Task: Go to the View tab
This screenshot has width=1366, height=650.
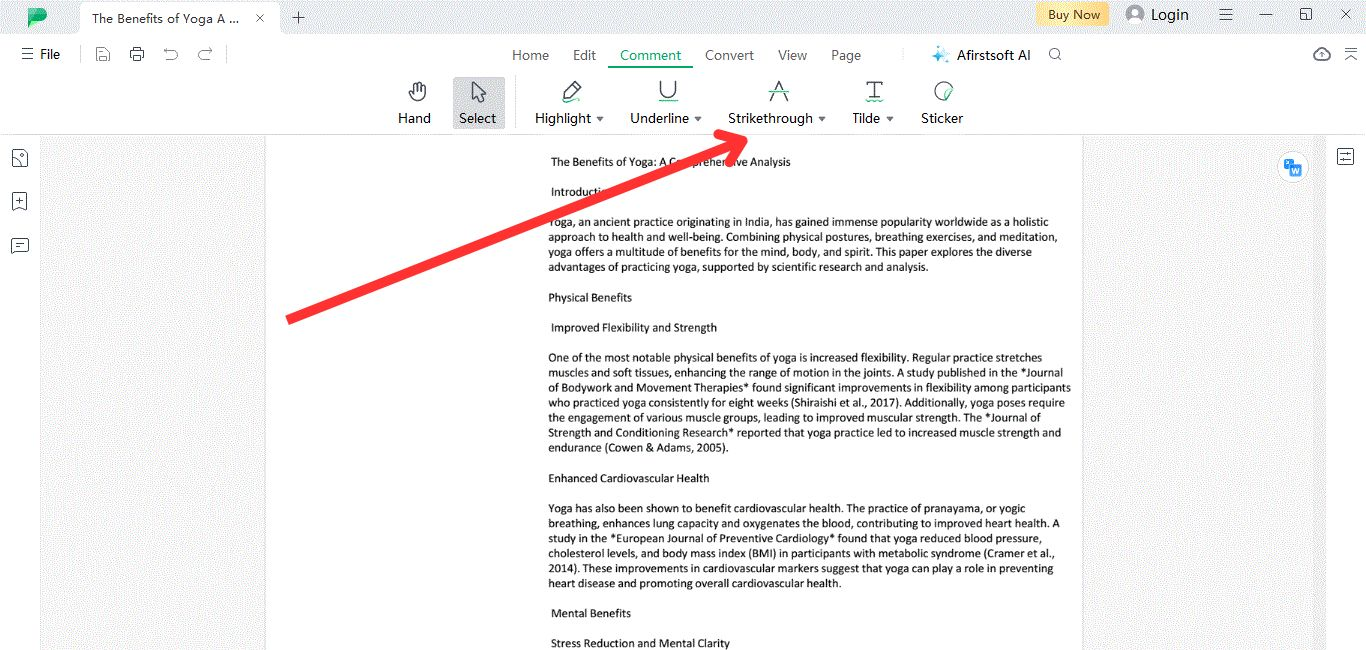Action: click(x=792, y=56)
